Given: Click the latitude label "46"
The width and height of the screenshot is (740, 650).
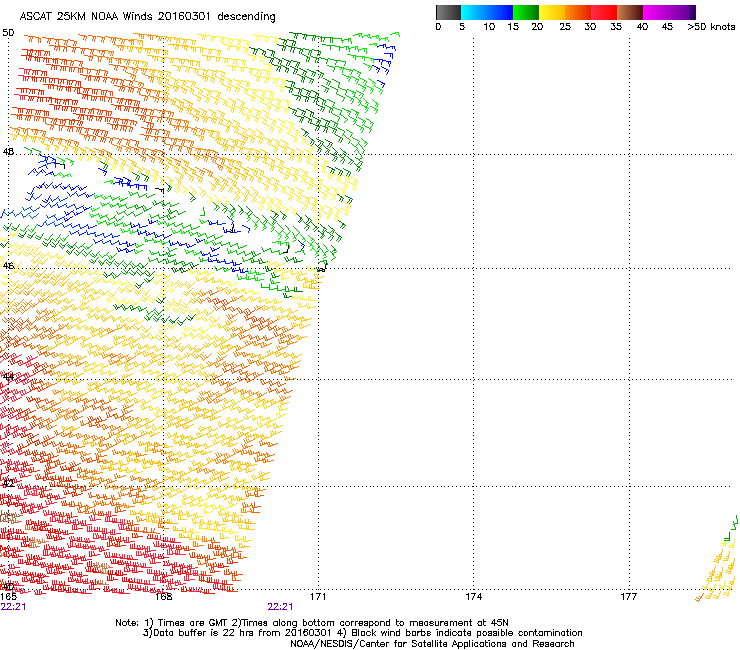Looking at the screenshot, I should click(x=8, y=266).
